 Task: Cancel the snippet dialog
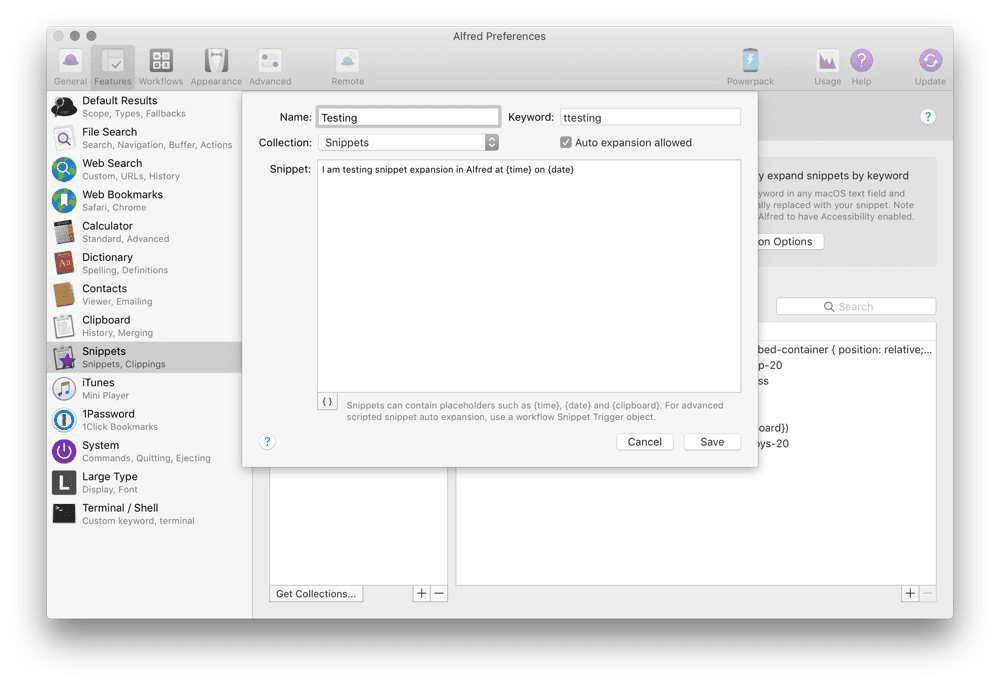point(645,442)
